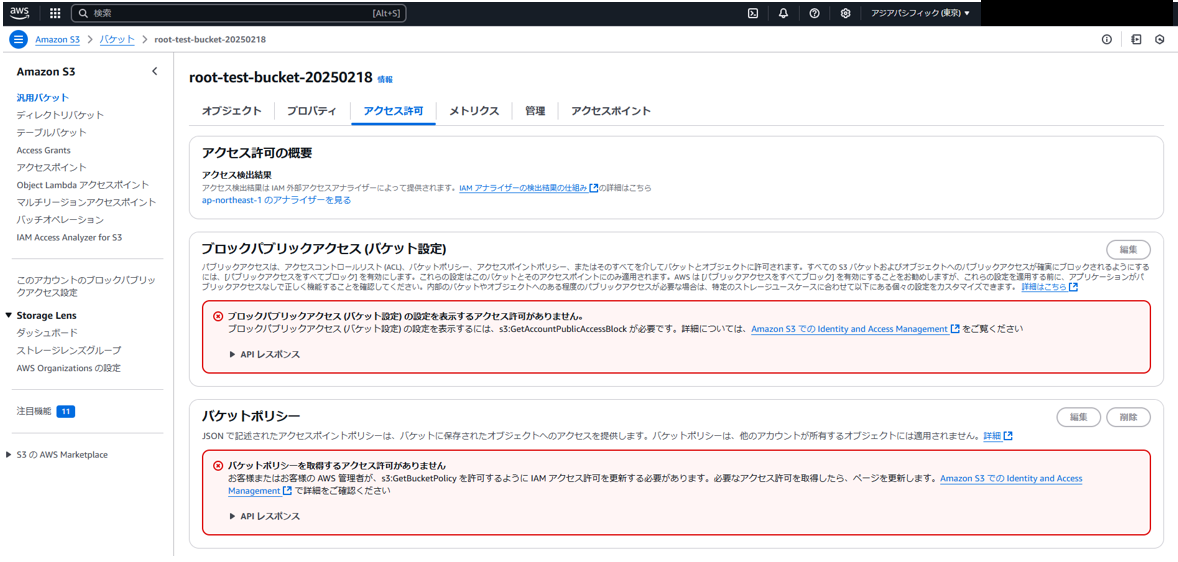Open バッチオペレーション in sidebar
The height and width of the screenshot is (562, 1178).
click(x=60, y=219)
